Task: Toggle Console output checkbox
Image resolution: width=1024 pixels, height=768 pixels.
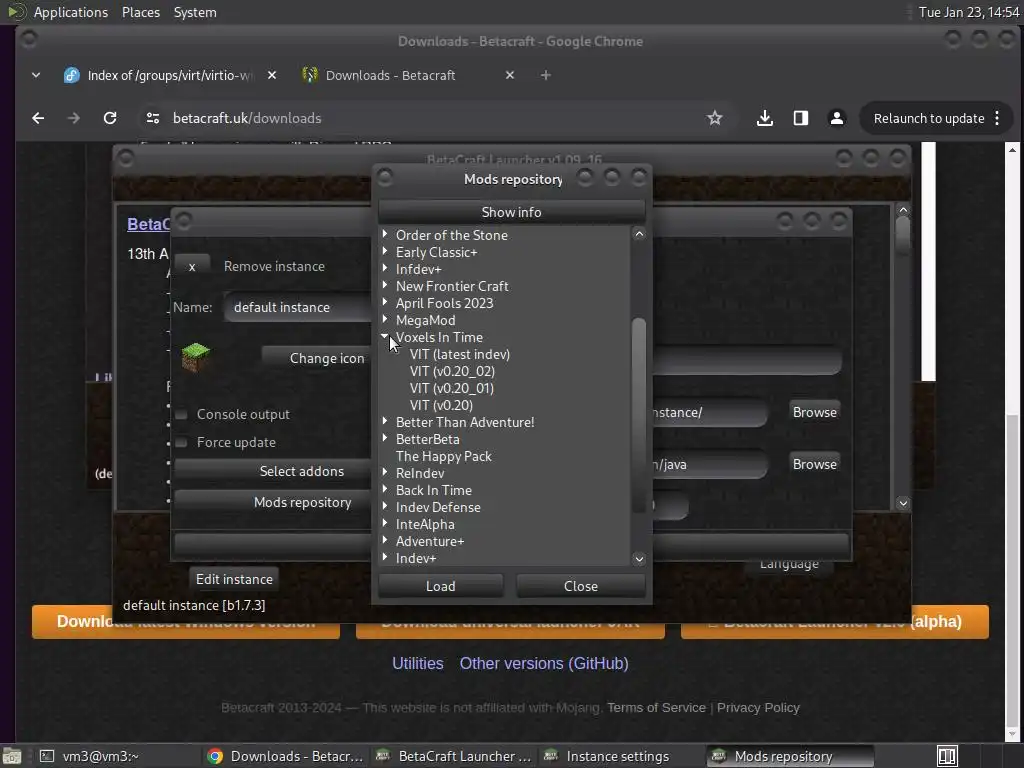Action: (182, 415)
